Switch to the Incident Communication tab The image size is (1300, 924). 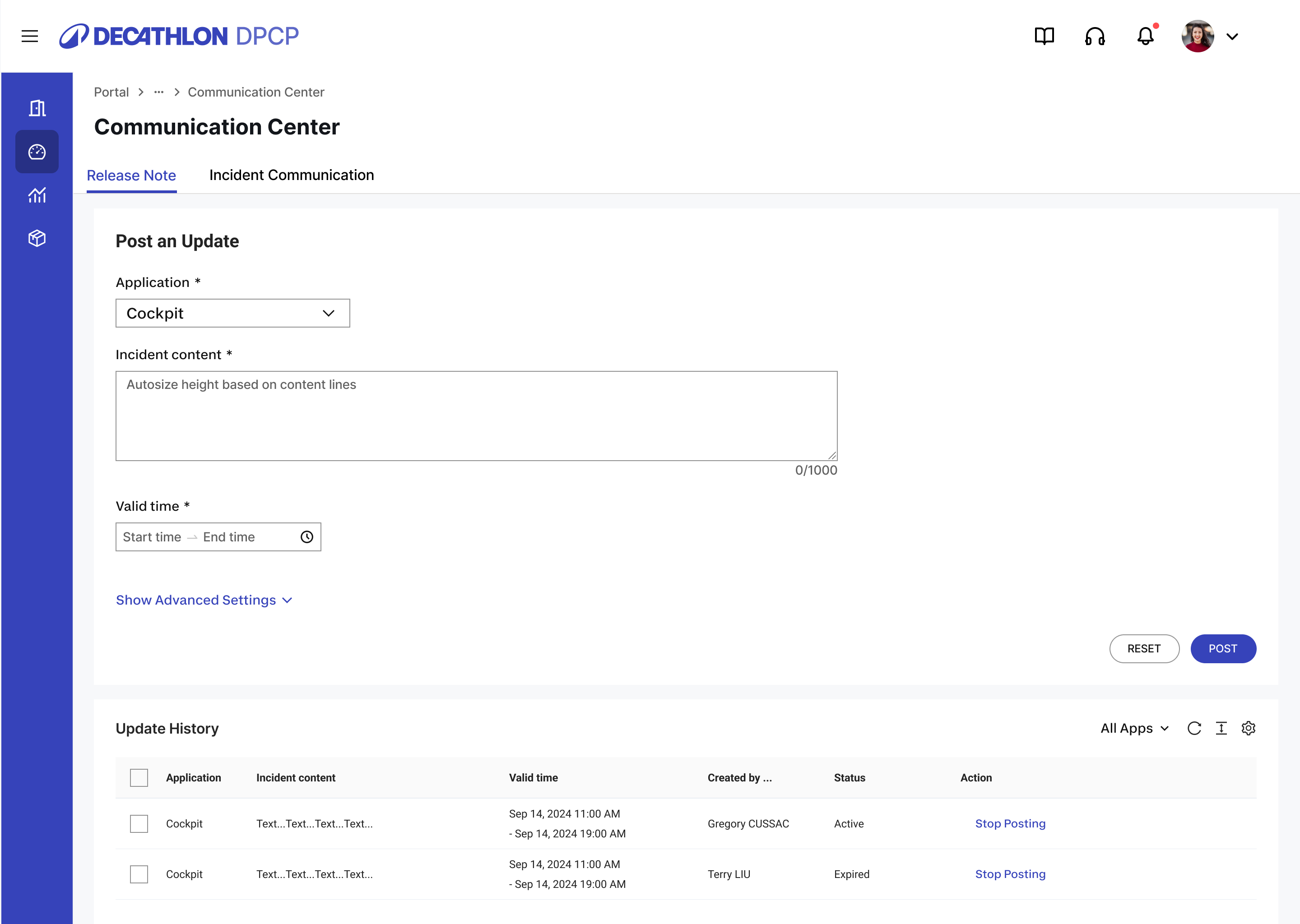(292, 175)
